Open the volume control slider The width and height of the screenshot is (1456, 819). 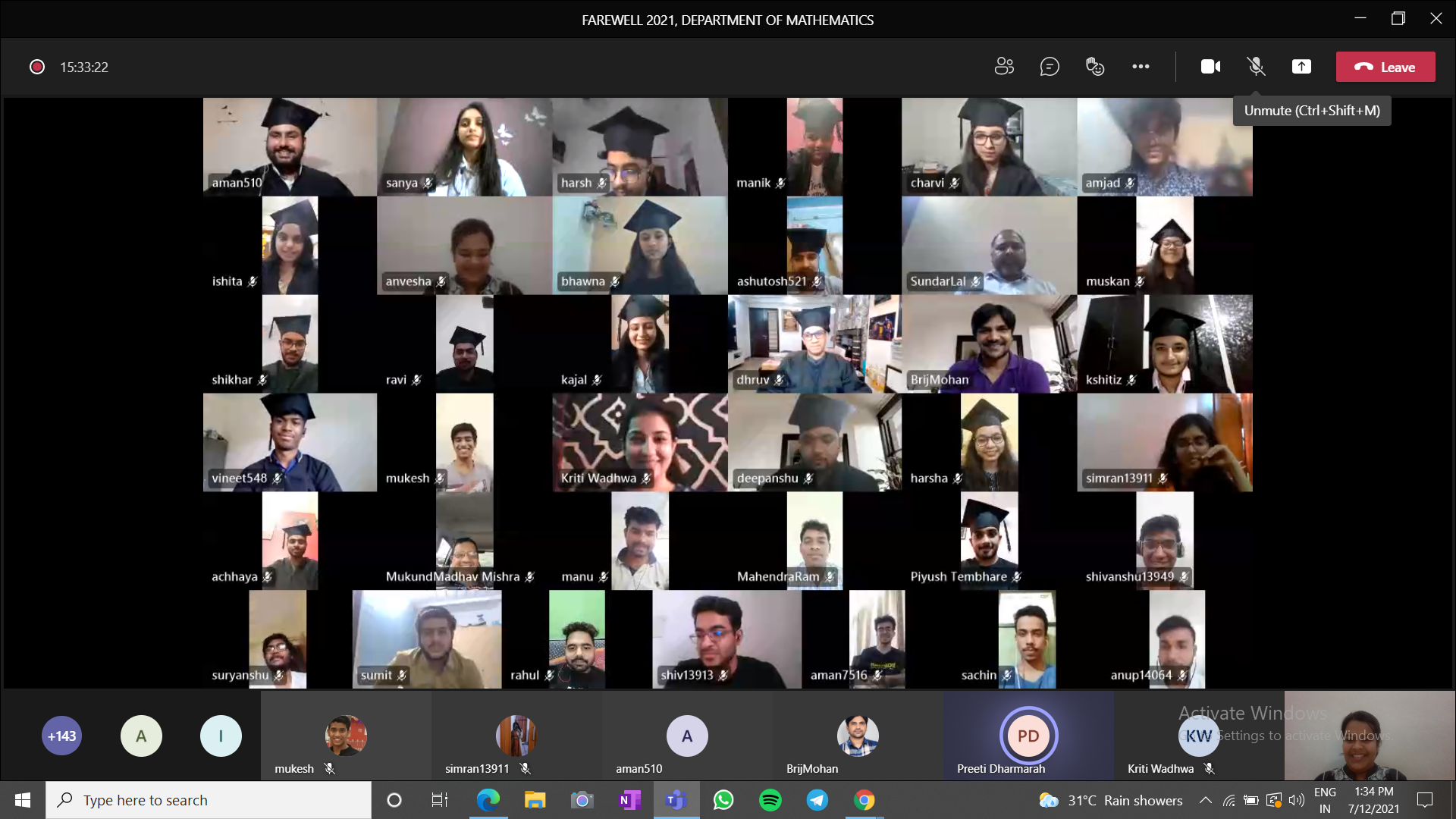coord(1297,800)
